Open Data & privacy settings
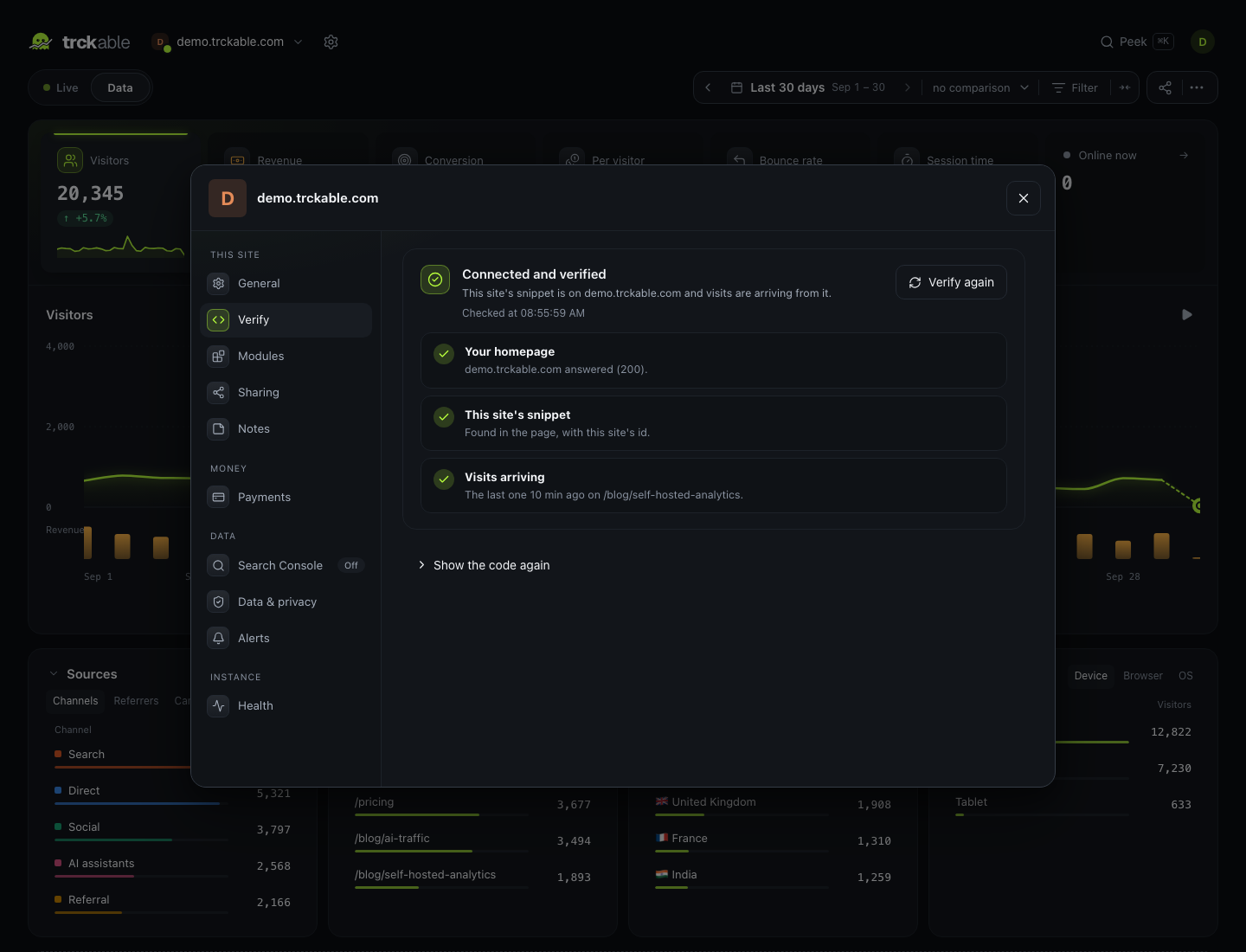 tap(286, 602)
